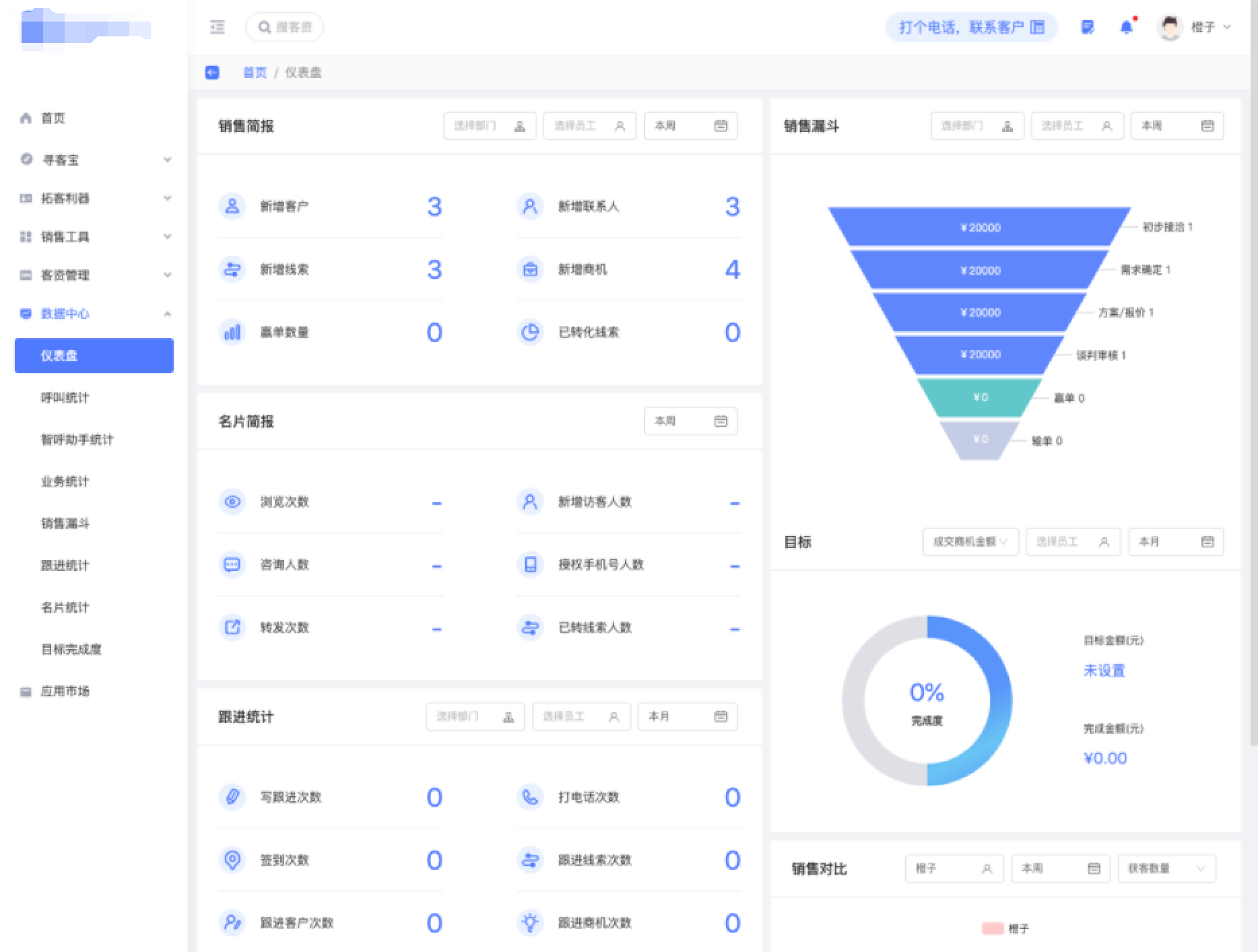The height and width of the screenshot is (952, 1258).
Task: Click the 未设置 target amount link
Action: pyautogui.click(x=1104, y=671)
